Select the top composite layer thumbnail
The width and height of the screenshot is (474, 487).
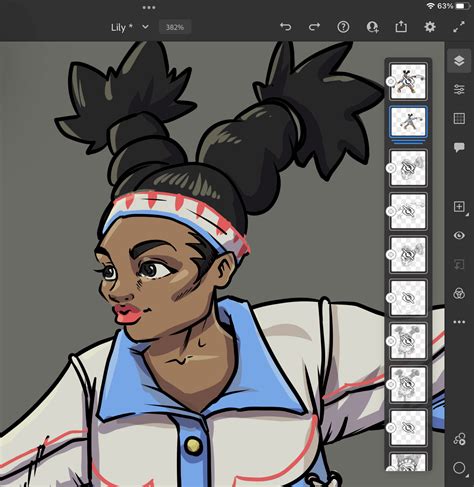pyautogui.click(x=408, y=81)
